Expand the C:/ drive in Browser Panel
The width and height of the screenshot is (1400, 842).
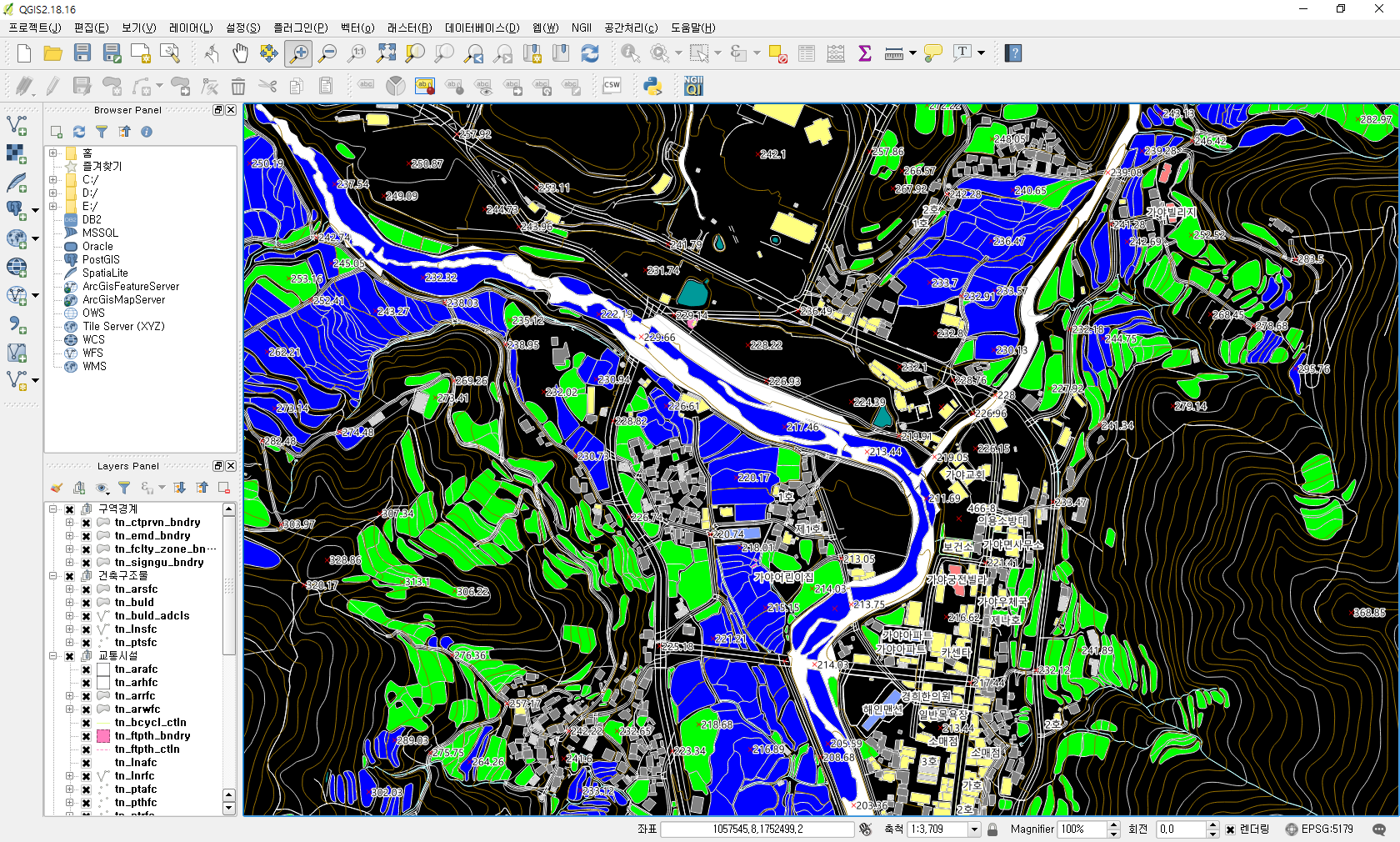pos(53,179)
